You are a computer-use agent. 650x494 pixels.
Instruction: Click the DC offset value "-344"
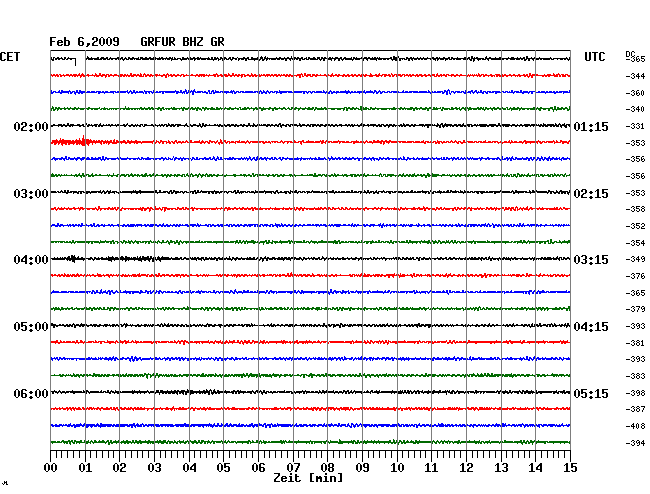click(x=635, y=76)
